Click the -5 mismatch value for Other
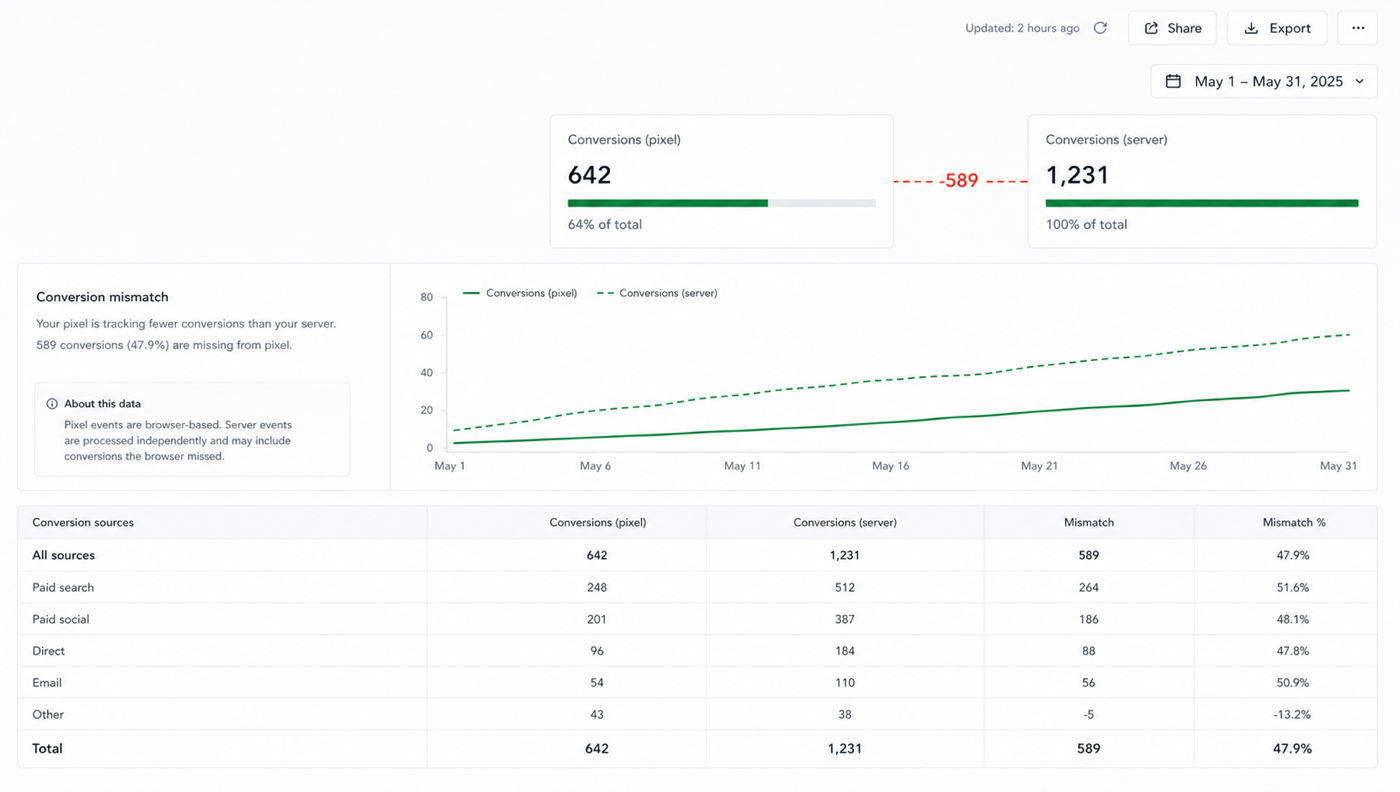Image resolution: width=1400 pixels, height=792 pixels. [x=1089, y=715]
